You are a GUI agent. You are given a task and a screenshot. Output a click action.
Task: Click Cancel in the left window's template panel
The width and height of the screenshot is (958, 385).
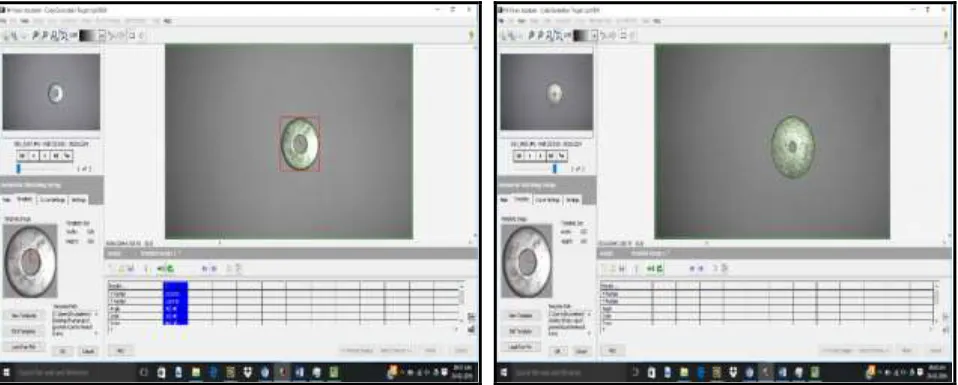tap(88, 351)
